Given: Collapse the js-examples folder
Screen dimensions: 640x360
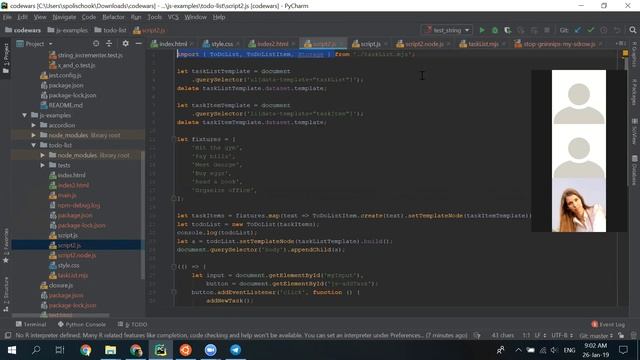Looking at the screenshot, I should (x=25, y=115).
